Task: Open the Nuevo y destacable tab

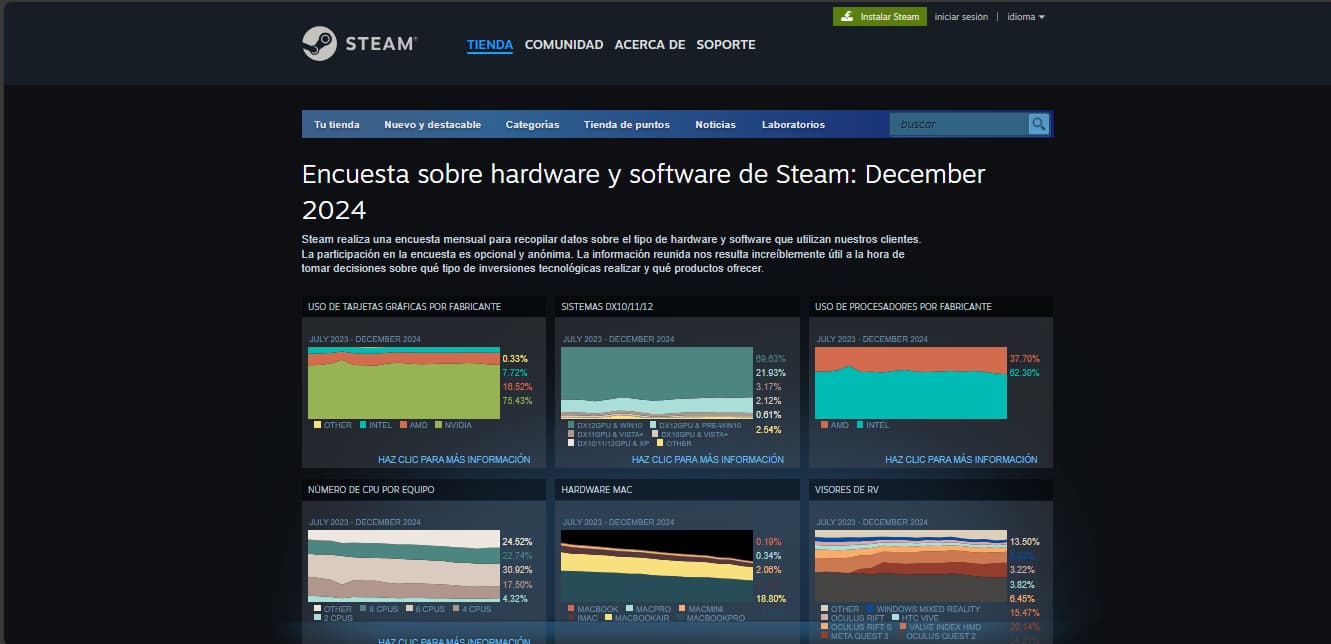Action: (433, 125)
